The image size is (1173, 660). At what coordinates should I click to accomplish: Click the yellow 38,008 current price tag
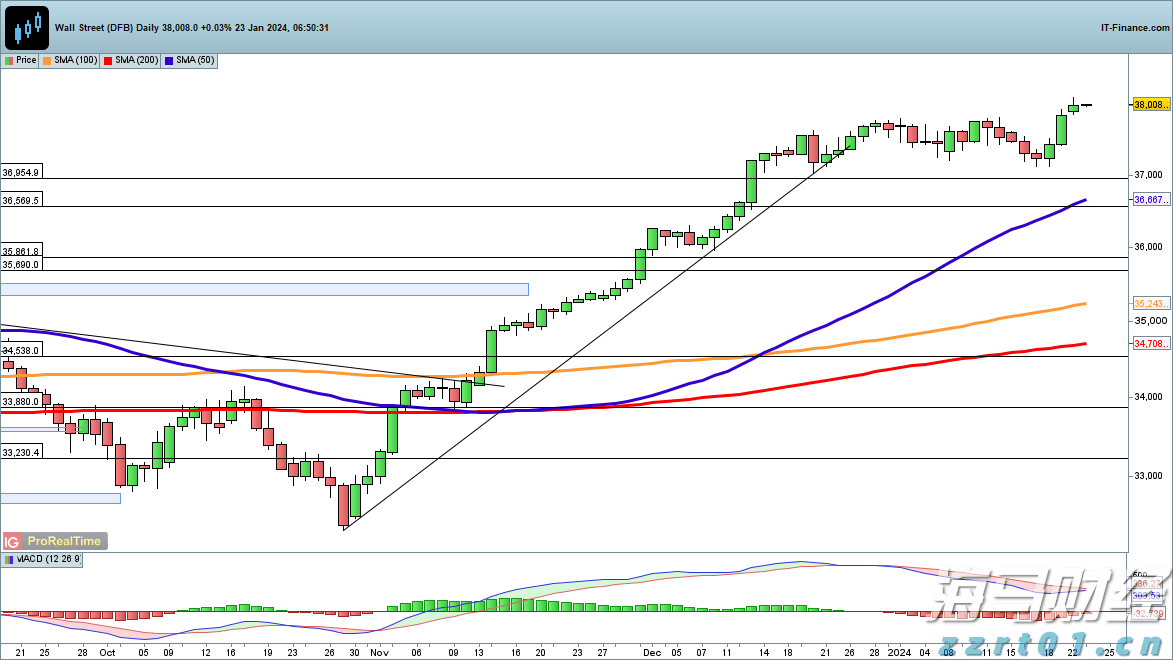[x=1150, y=105]
